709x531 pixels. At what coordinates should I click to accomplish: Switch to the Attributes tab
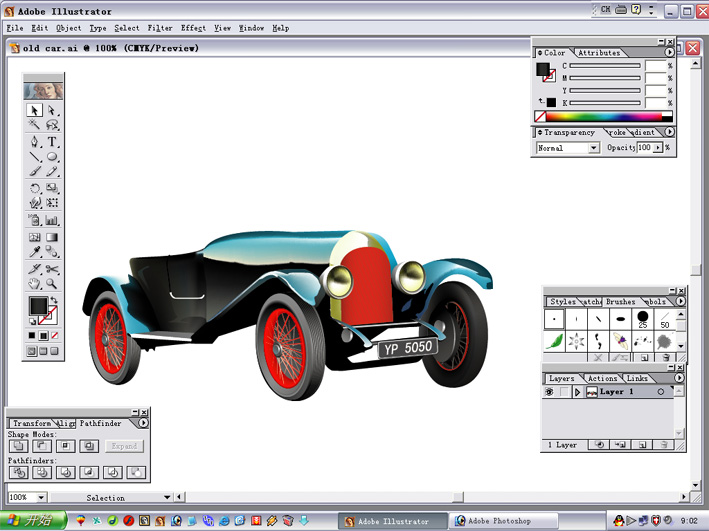point(599,53)
